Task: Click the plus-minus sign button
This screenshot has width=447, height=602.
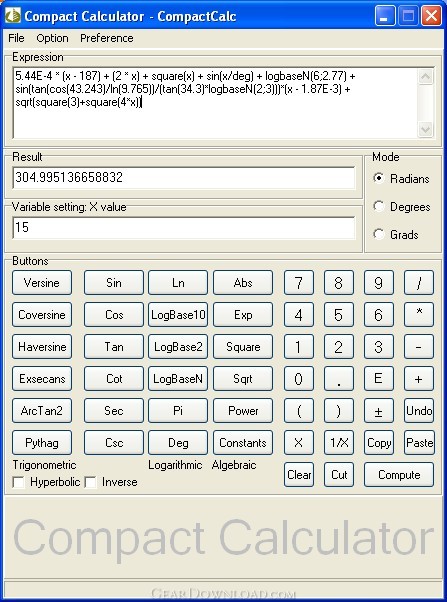Action: click(x=379, y=411)
